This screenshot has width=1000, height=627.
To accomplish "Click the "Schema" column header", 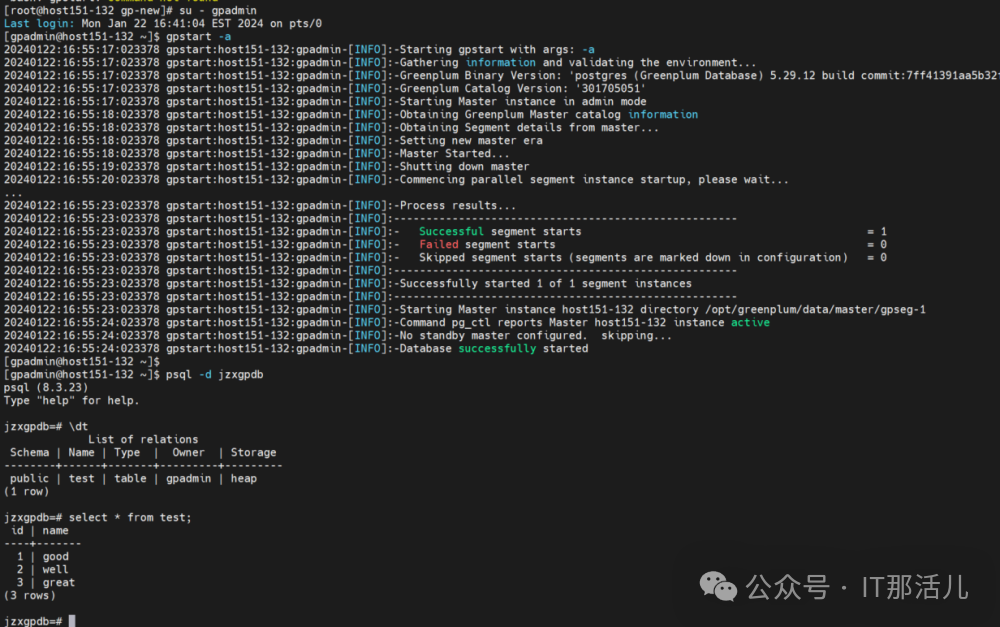I will coord(30,452).
